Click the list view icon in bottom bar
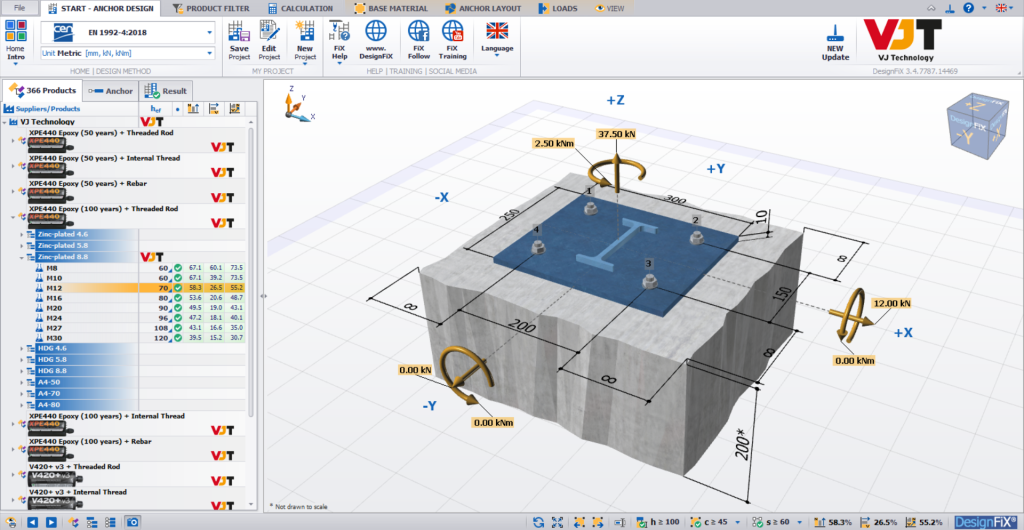Image resolution: width=1024 pixels, height=530 pixels. (x=110, y=522)
